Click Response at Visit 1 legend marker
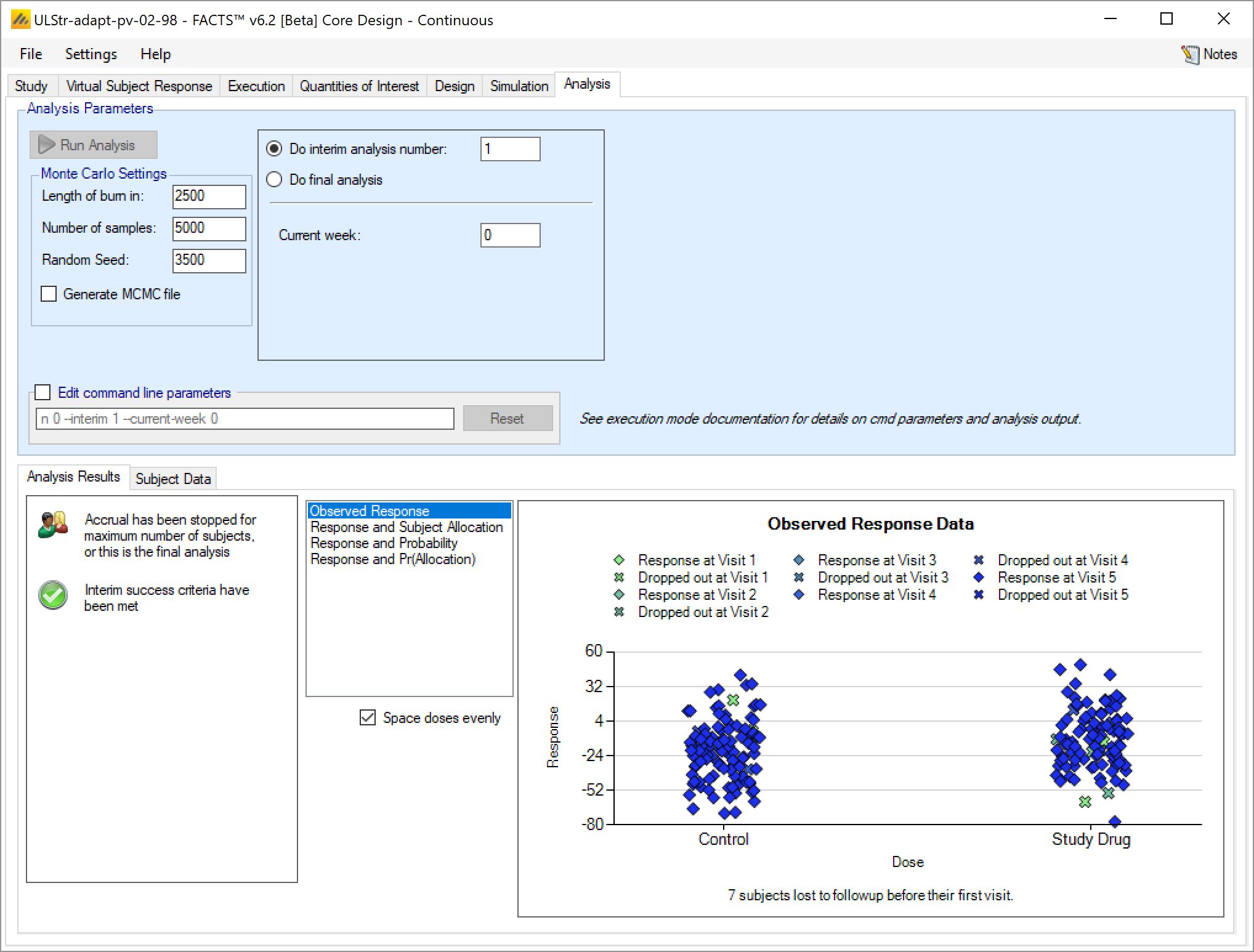 [x=619, y=560]
